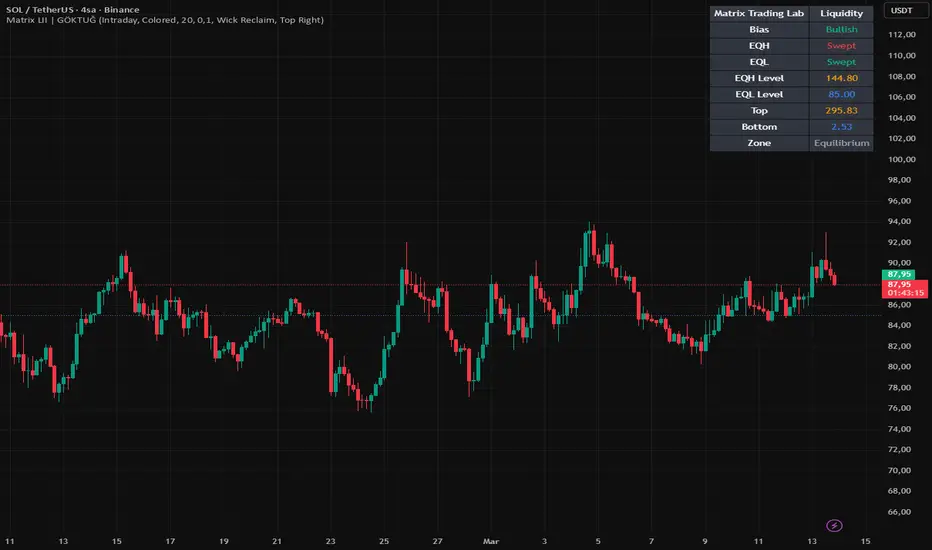
Task: Click the 15 date label at right end
Action: 865,541
